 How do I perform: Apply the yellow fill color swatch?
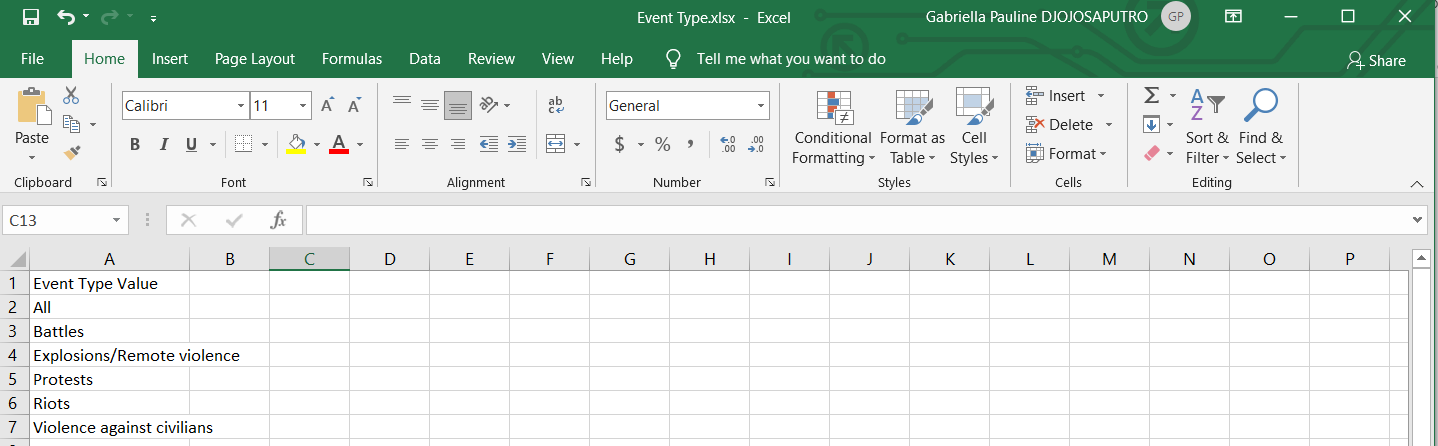pyautogui.click(x=296, y=144)
